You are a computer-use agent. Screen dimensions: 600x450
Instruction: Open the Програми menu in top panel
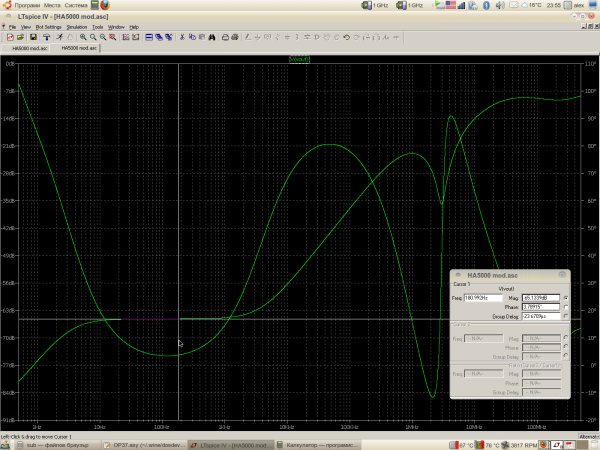(x=27, y=5)
